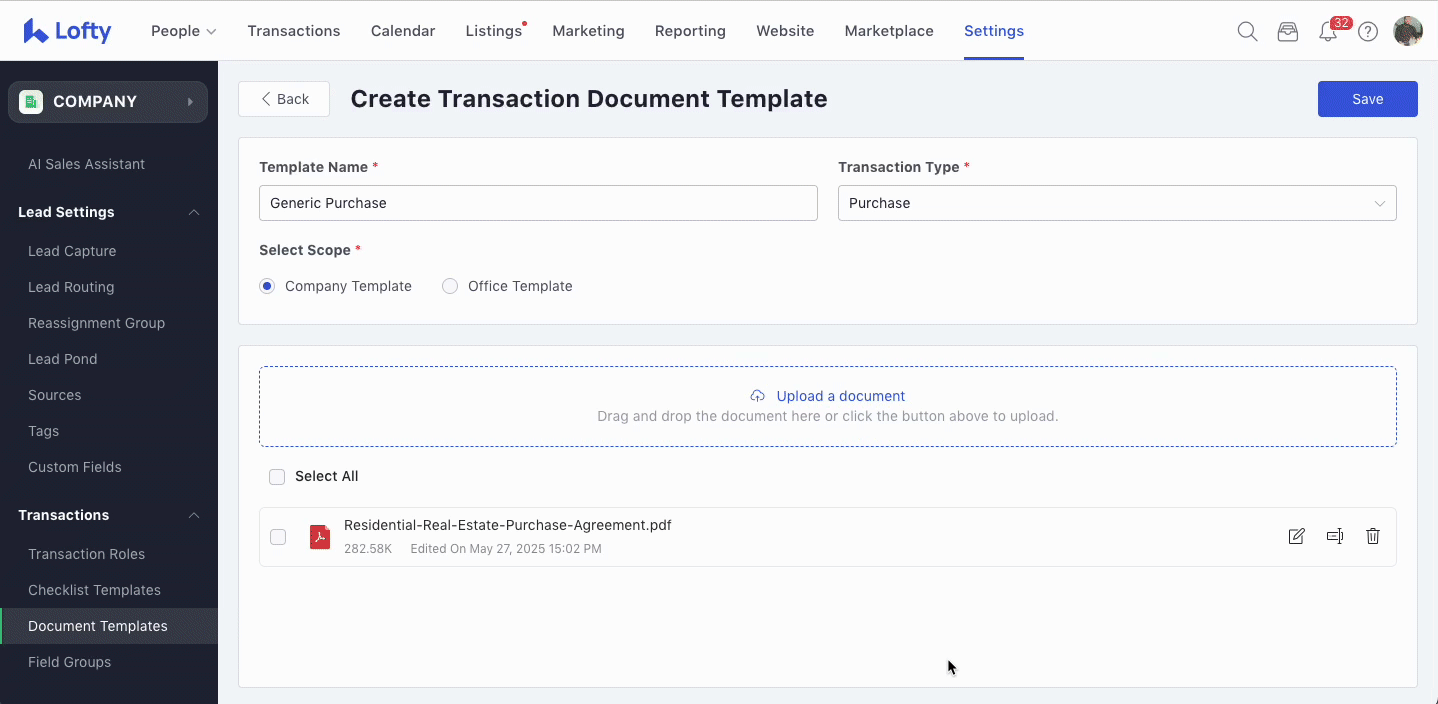The width and height of the screenshot is (1438, 704).
Task: Open AI Sales Assistant settings
Action: [87, 164]
